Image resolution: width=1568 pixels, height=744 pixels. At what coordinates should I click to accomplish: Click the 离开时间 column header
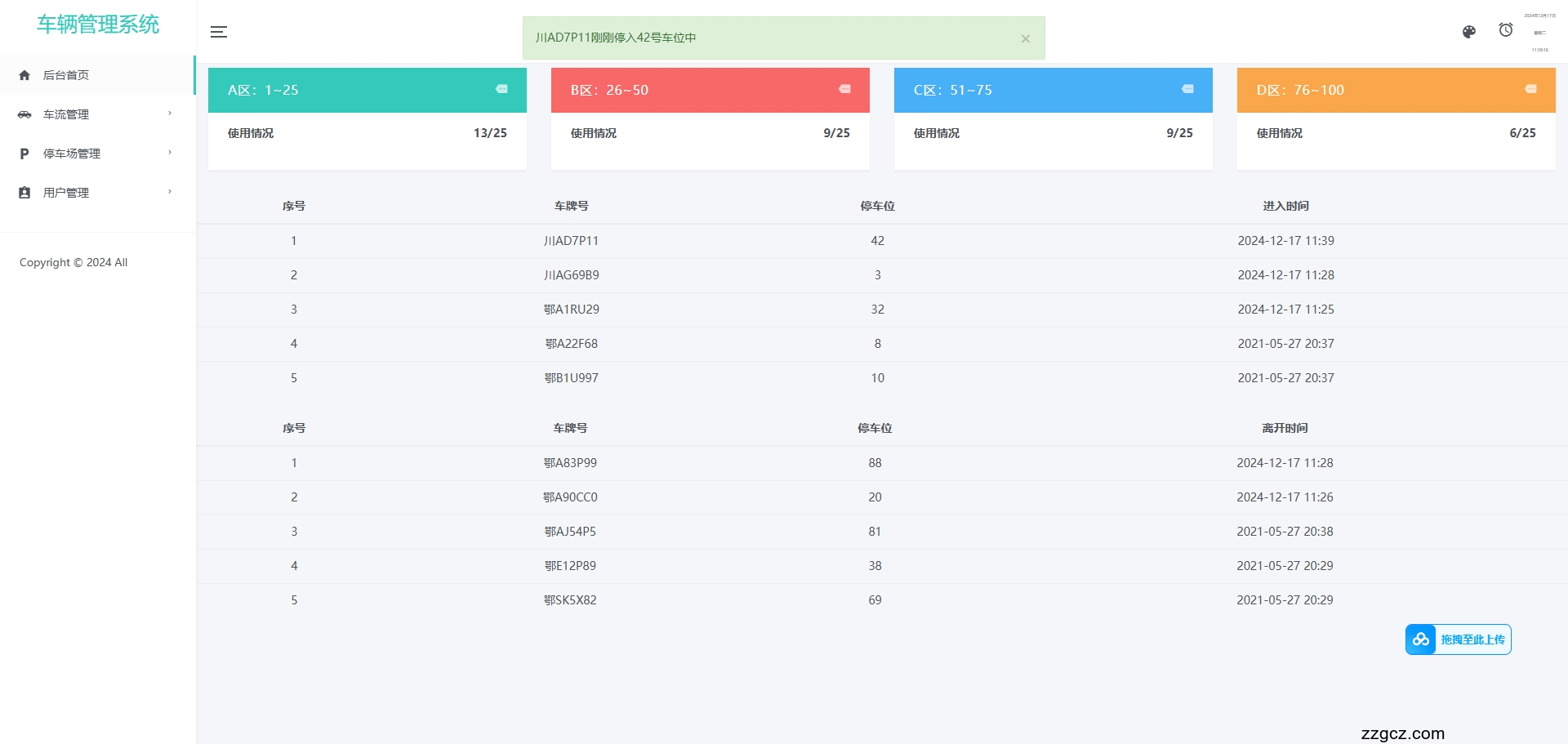(x=1285, y=428)
